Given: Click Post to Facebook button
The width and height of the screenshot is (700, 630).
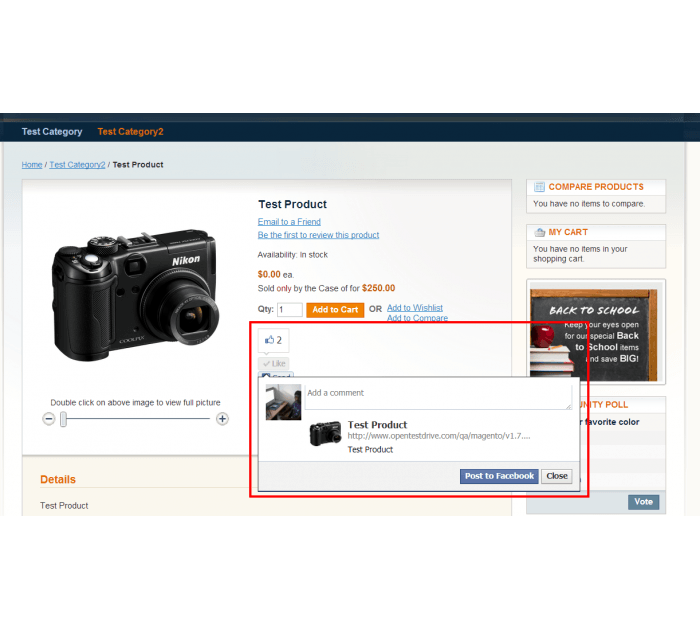Looking at the screenshot, I should (x=499, y=476).
